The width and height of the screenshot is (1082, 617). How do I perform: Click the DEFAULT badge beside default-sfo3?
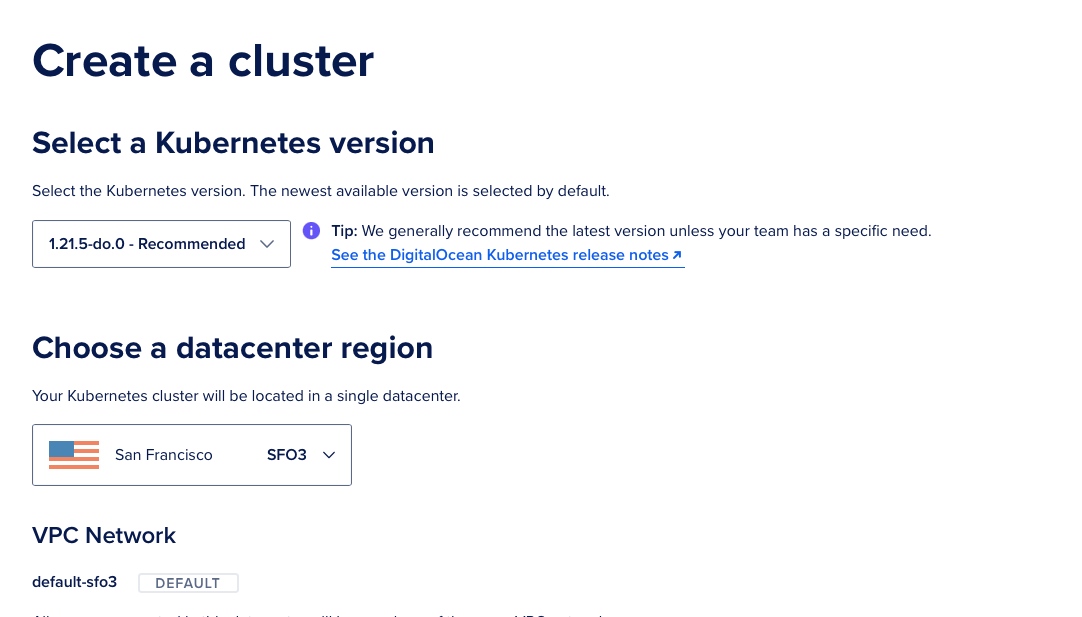tap(188, 582)
